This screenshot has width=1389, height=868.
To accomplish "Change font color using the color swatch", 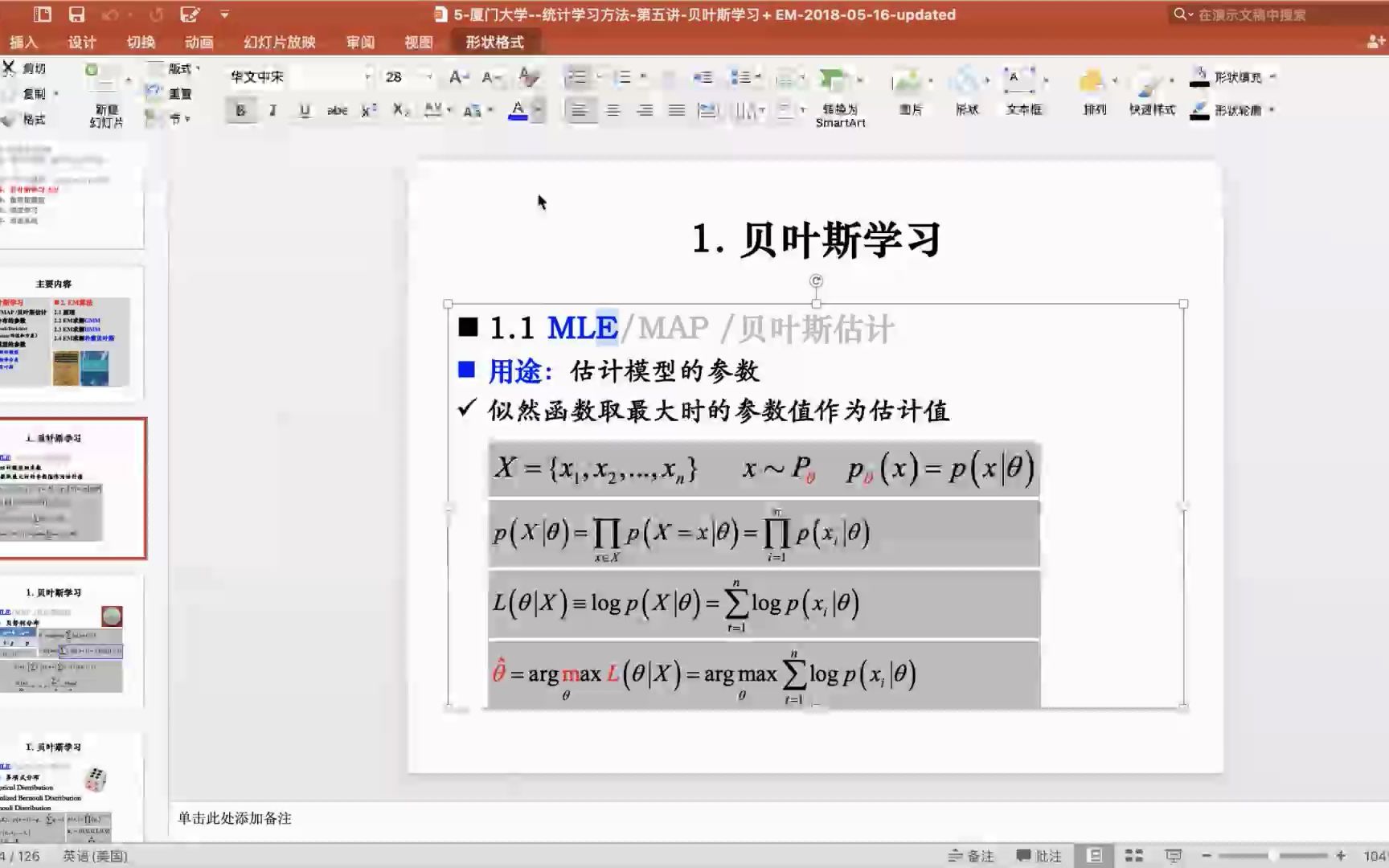I will point(518,110).
